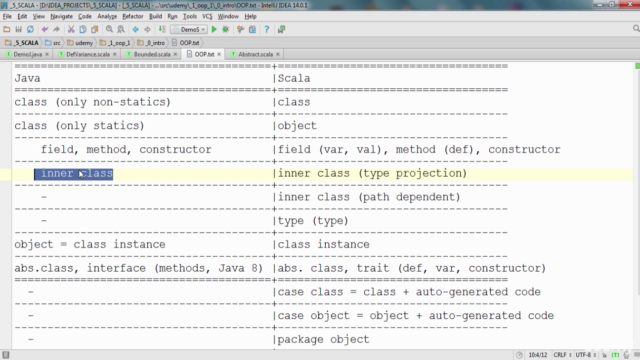Viewport: 640px width, 360px height.
Task: Click the navigate Forward arrow icon
Action: point(147,29)
